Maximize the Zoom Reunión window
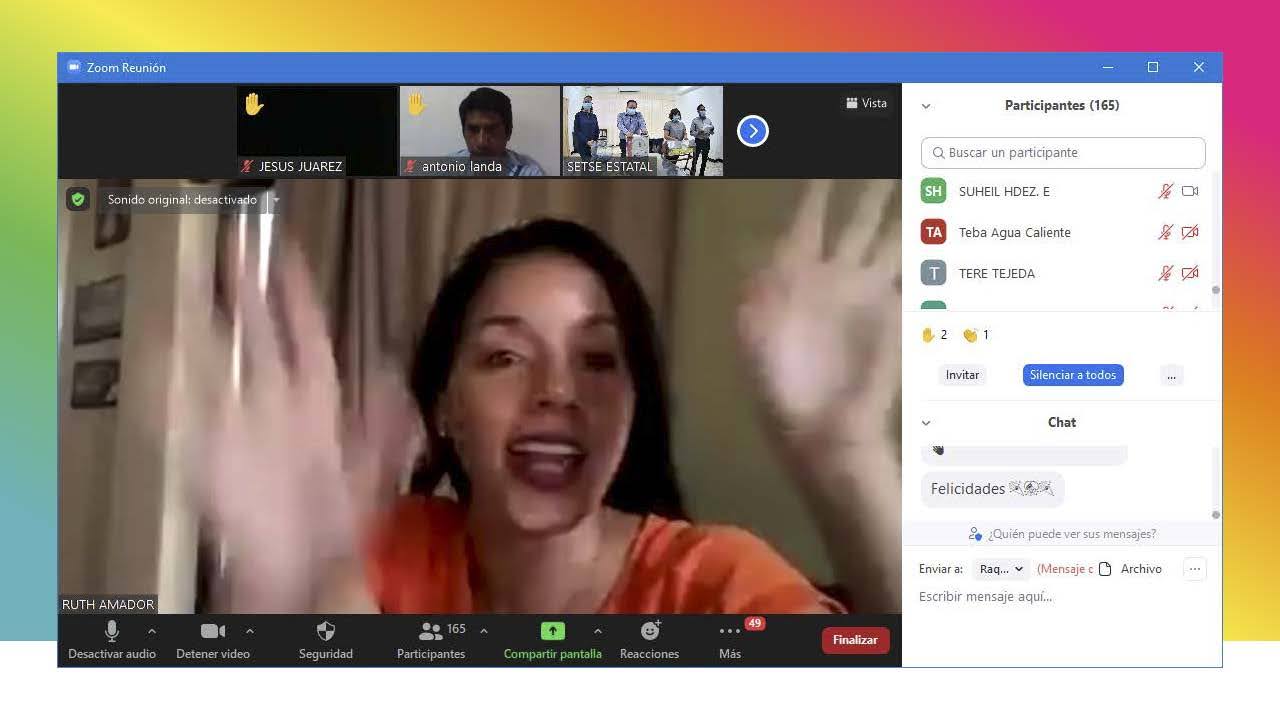 point(1153,67)
